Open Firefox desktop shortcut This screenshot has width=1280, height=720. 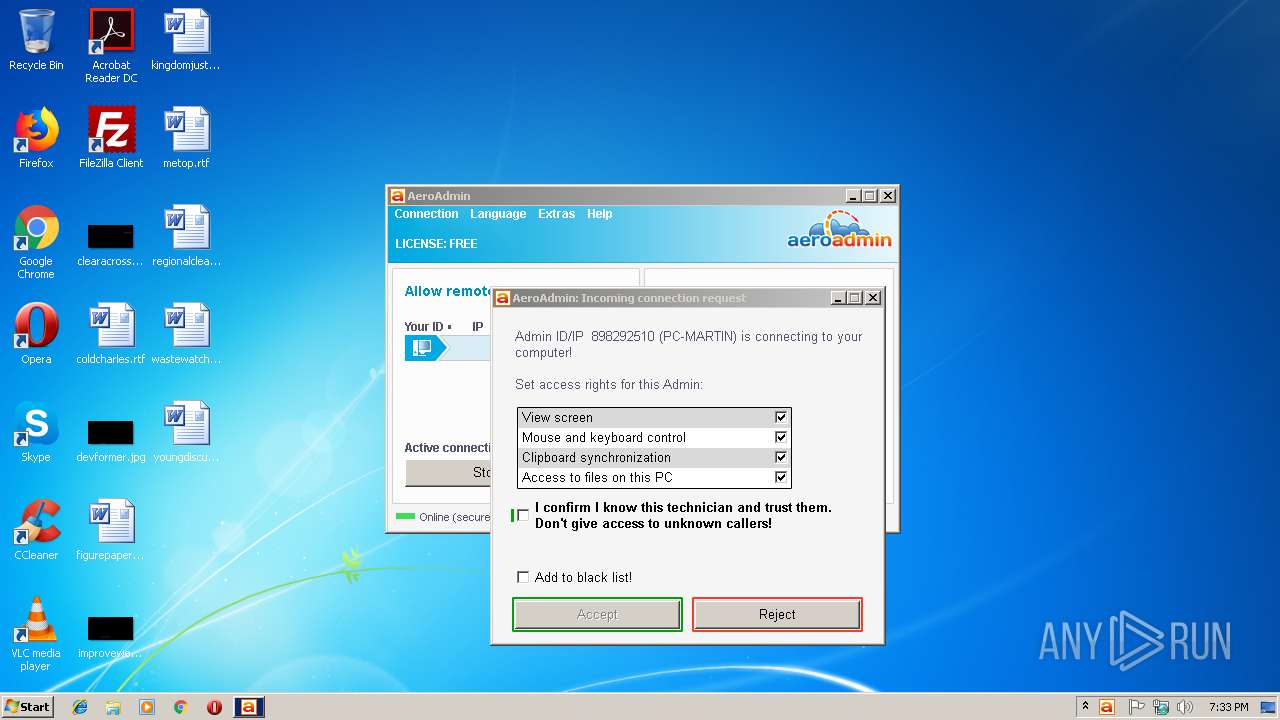tap(36, 138)
